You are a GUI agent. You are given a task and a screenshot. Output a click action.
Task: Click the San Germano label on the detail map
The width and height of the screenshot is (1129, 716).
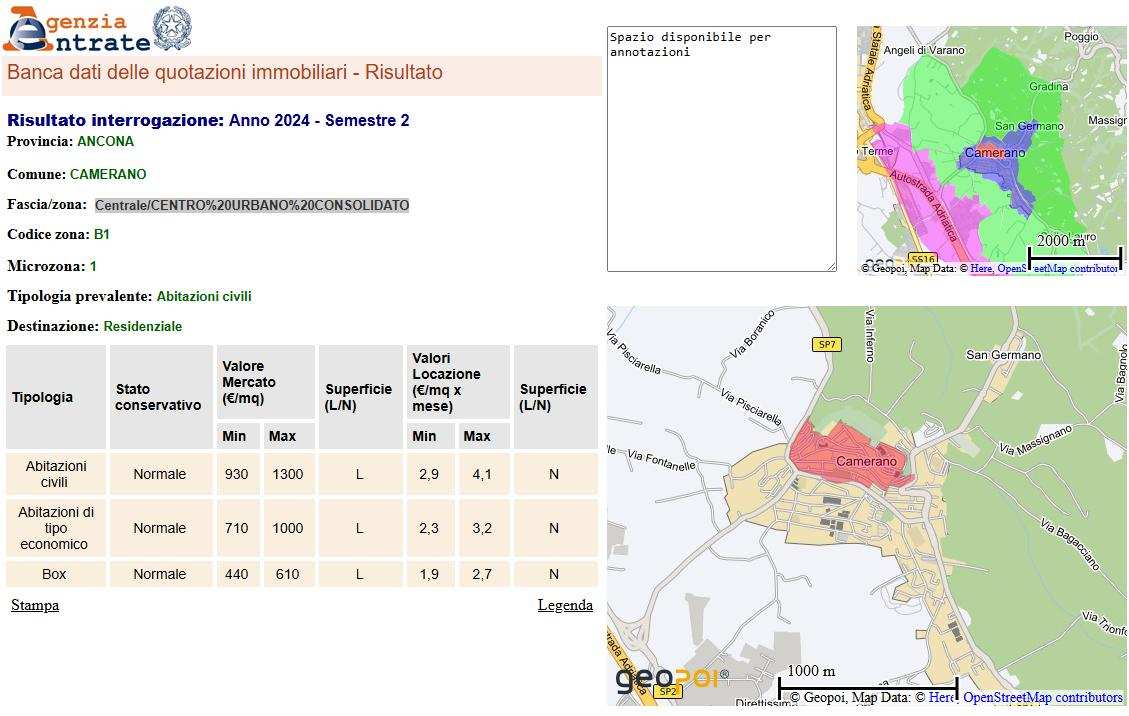pyautogui.click(x=1003, y=355)
